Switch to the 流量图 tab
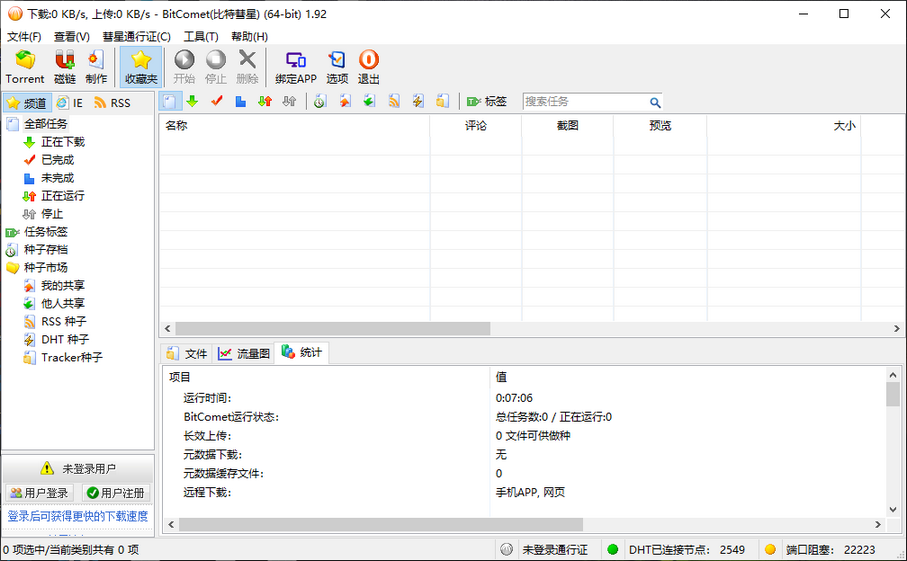The width and height of the screenshot is (907, 561). pyautogui.click(x=244, y=353)
